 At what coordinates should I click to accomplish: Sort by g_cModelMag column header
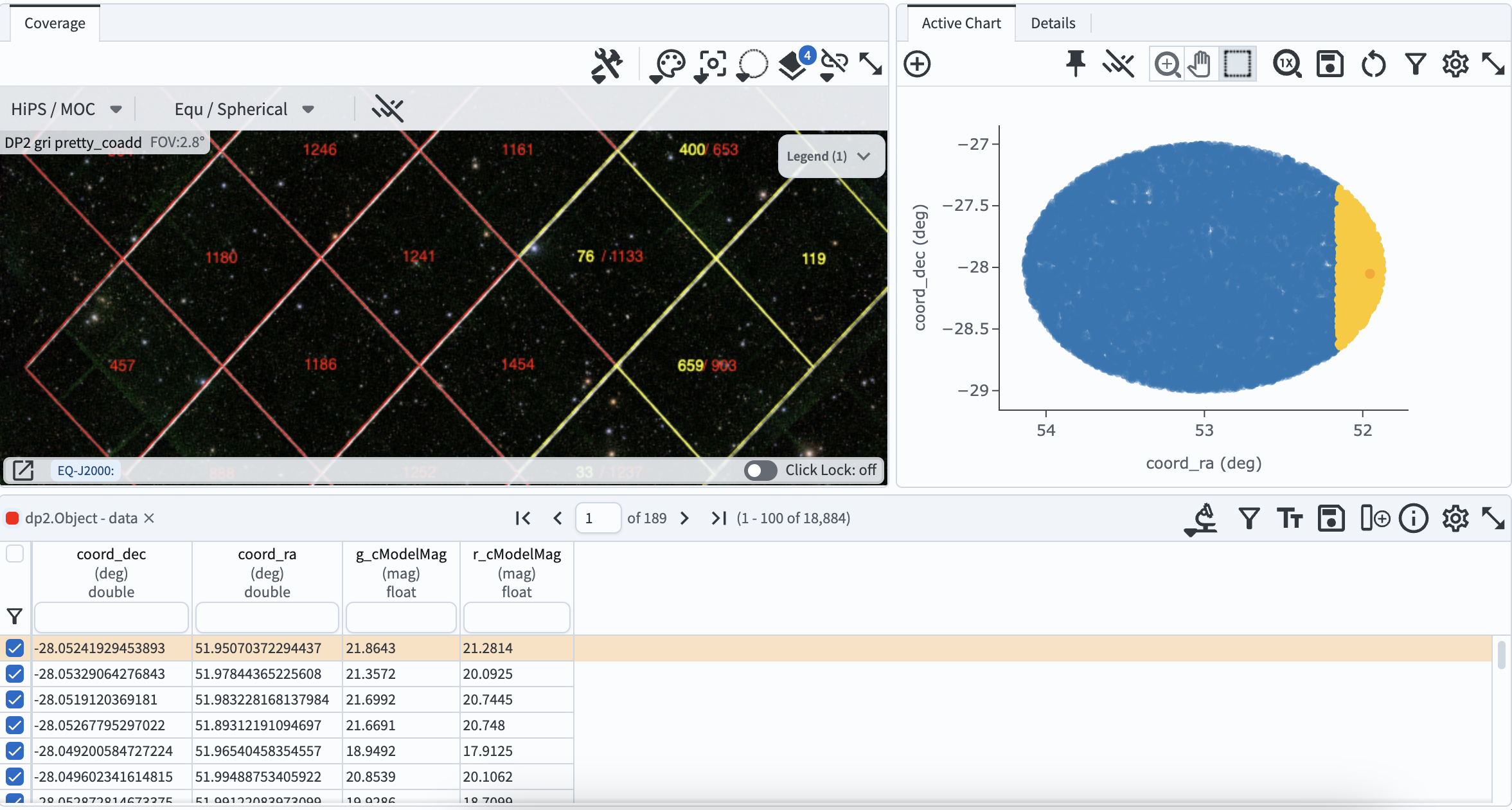(x=401, y=554)
